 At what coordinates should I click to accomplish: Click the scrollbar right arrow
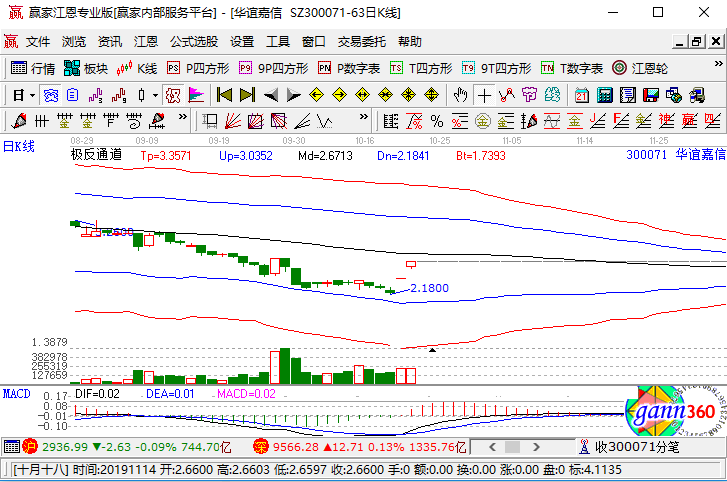pyautogui.click(x=536, y=447)
